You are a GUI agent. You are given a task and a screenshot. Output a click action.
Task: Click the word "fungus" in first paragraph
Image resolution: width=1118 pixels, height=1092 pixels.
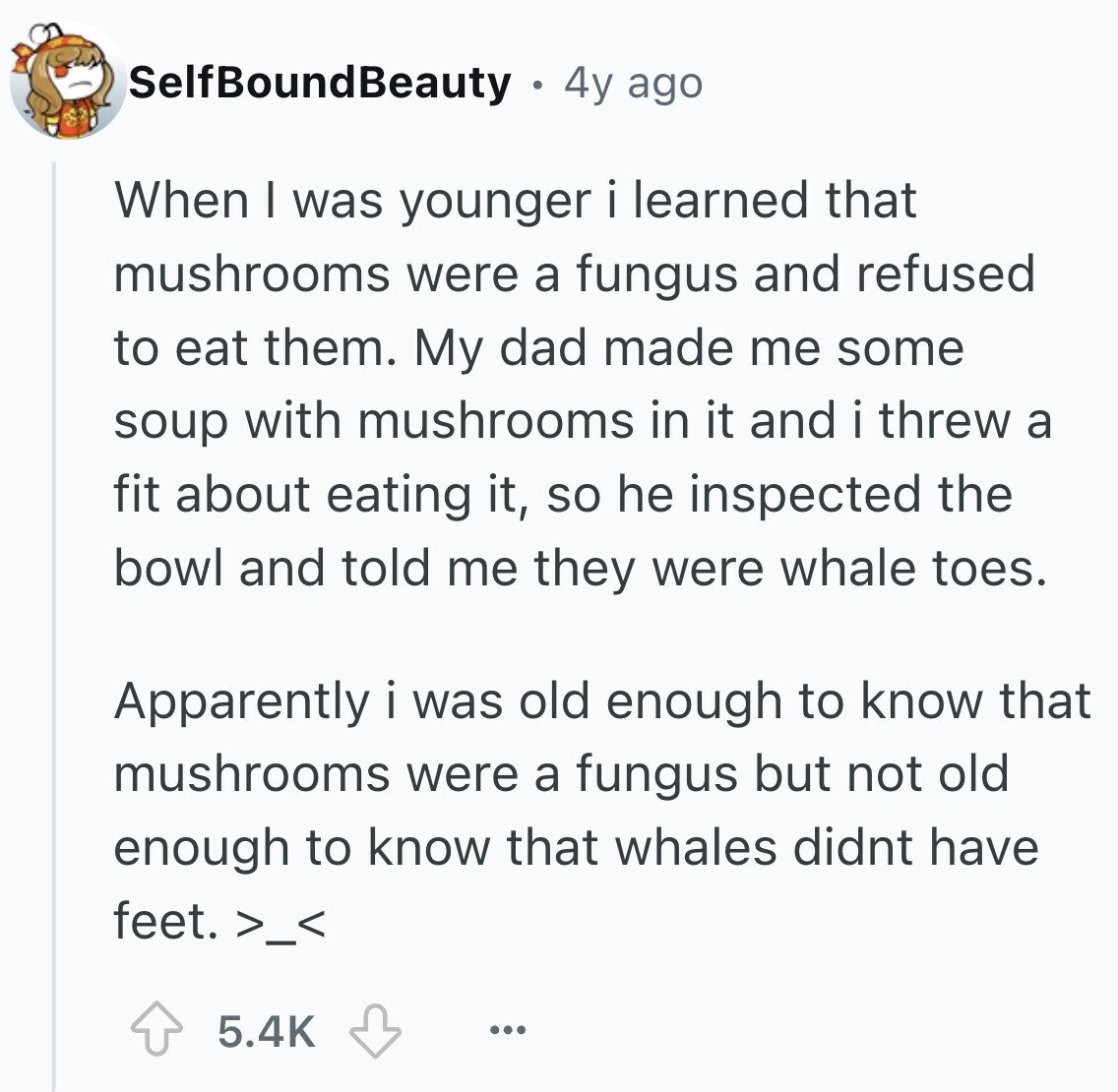pos(656,276)
